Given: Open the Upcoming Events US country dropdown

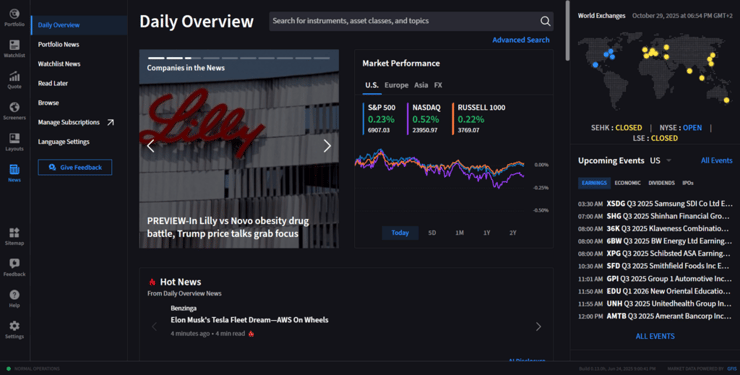Looking at the screenshot, I should [660, 160].
